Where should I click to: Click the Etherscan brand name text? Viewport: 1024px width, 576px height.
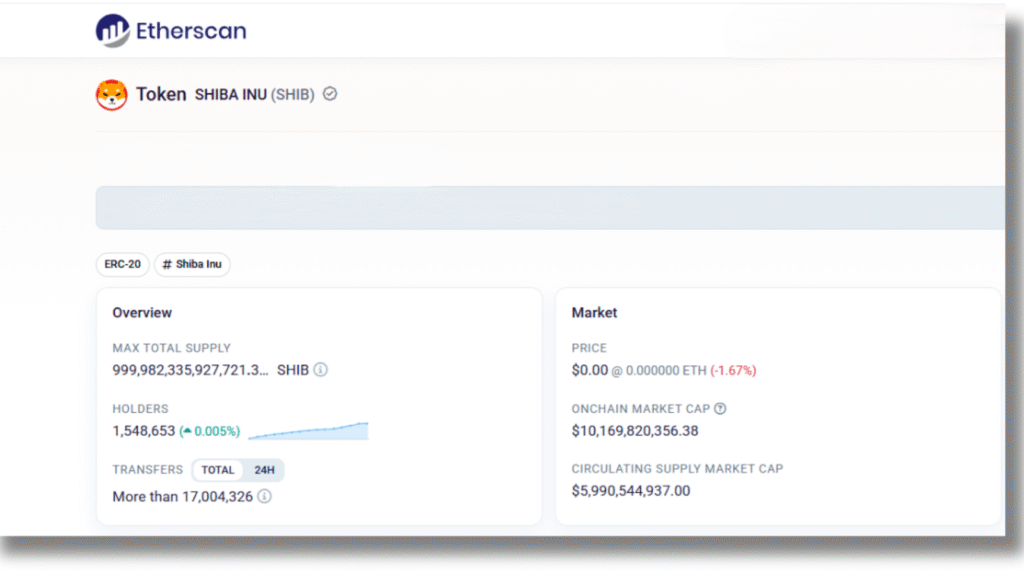192,31
